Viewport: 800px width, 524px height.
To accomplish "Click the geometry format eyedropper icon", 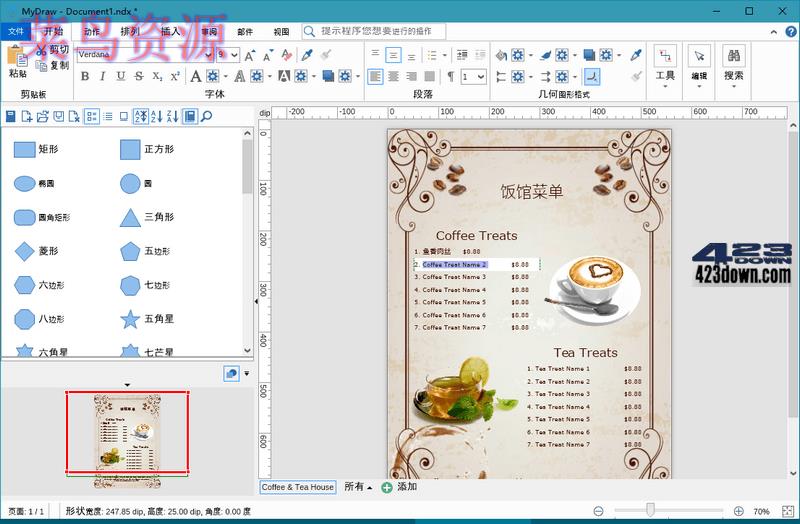I will point(636,55).
